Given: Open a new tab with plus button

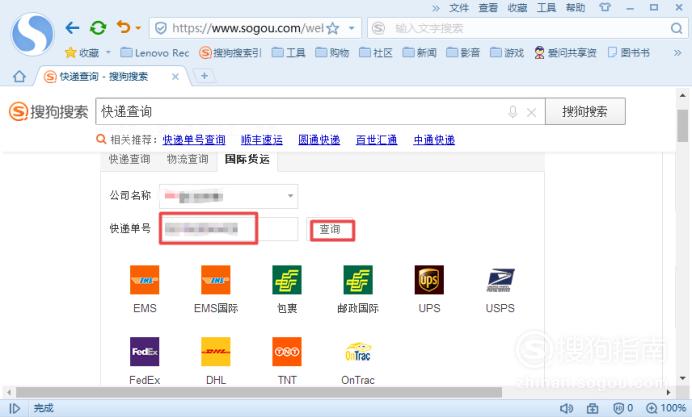Looking at the screenshot, I should (204, 76).
